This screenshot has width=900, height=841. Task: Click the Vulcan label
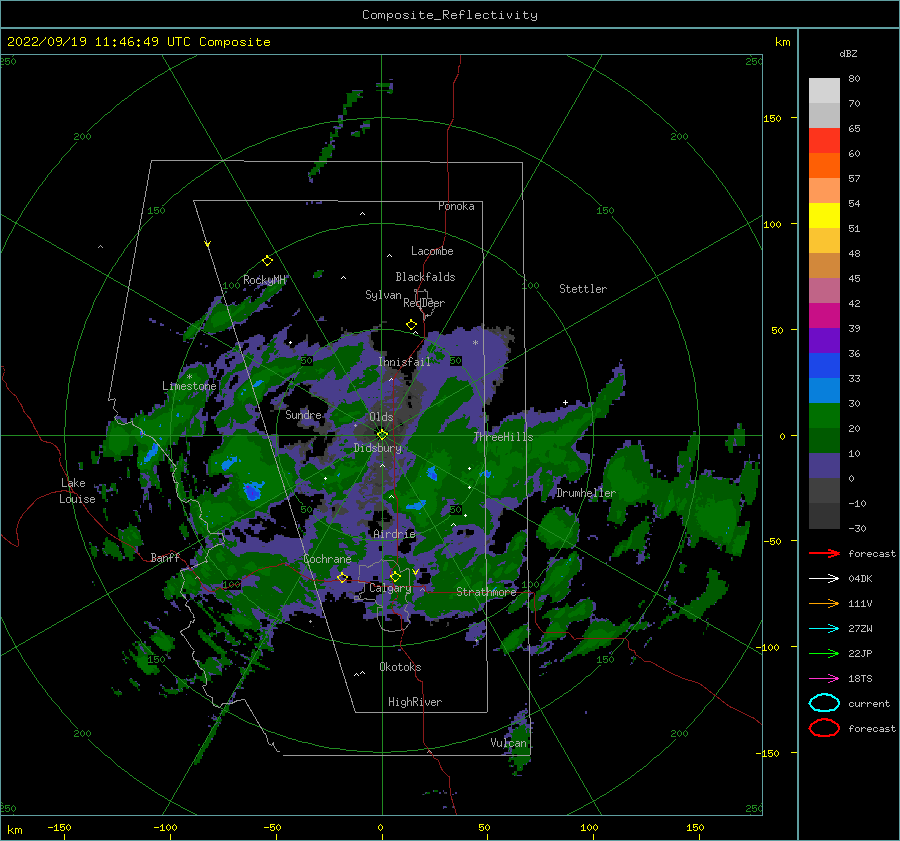[508, 743]
